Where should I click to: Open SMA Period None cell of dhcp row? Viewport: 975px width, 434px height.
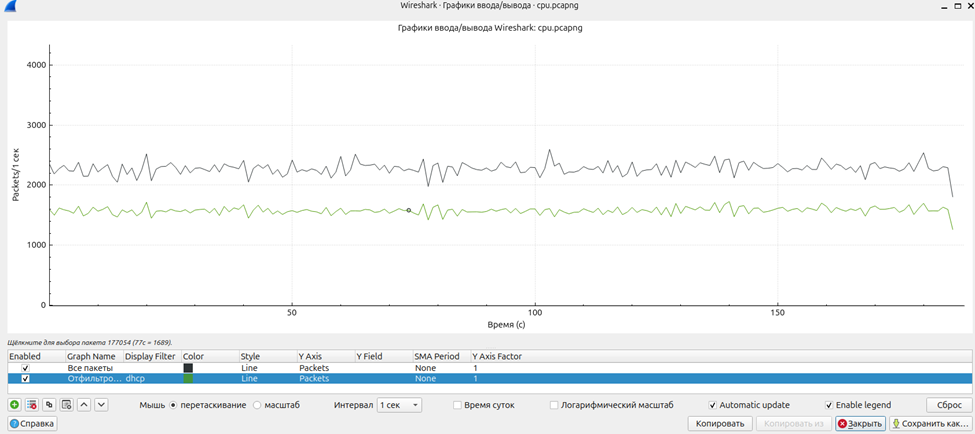[x=442, y=378]
